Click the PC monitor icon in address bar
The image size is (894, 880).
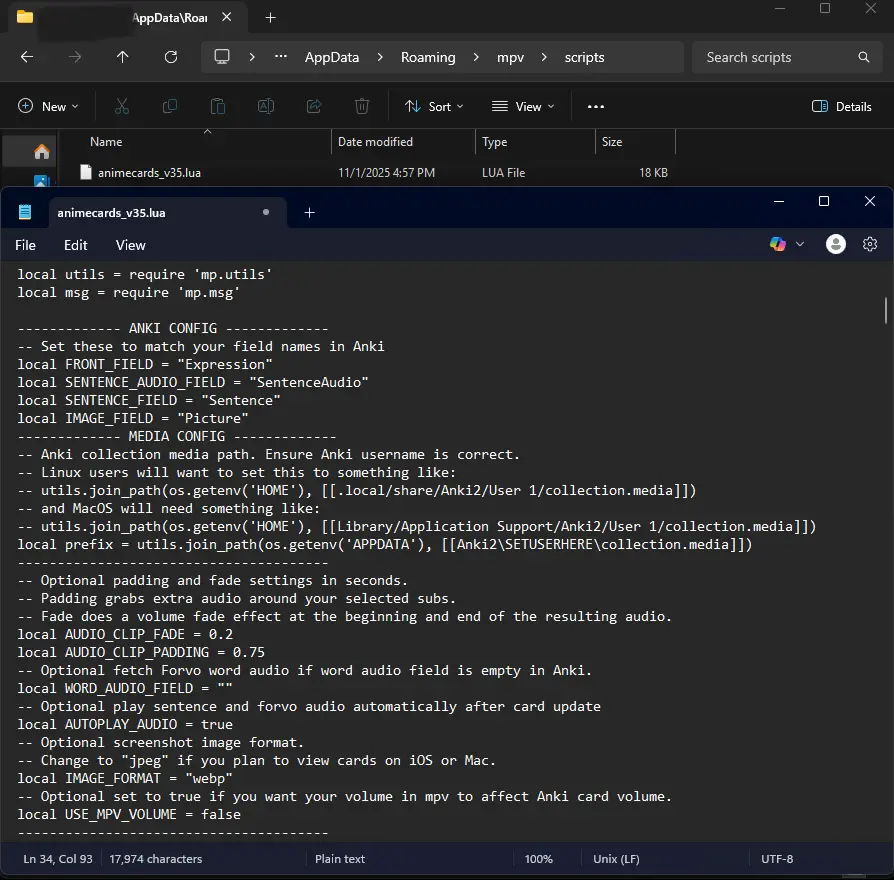click(x=222, y=57)
